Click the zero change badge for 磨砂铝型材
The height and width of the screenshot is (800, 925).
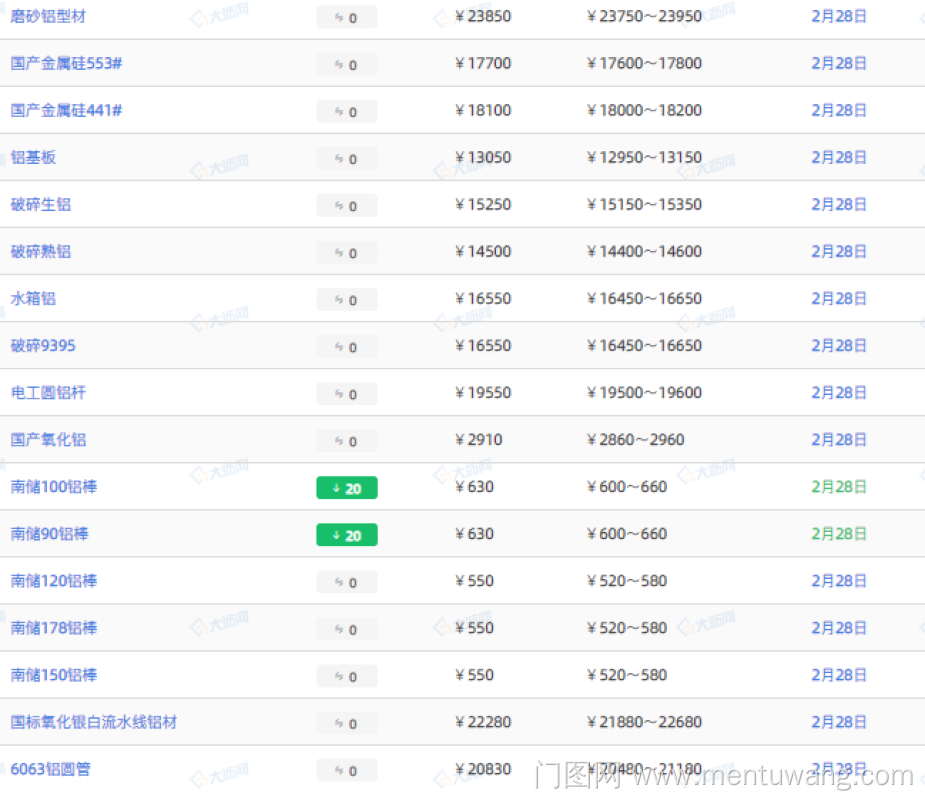(346, 18)
